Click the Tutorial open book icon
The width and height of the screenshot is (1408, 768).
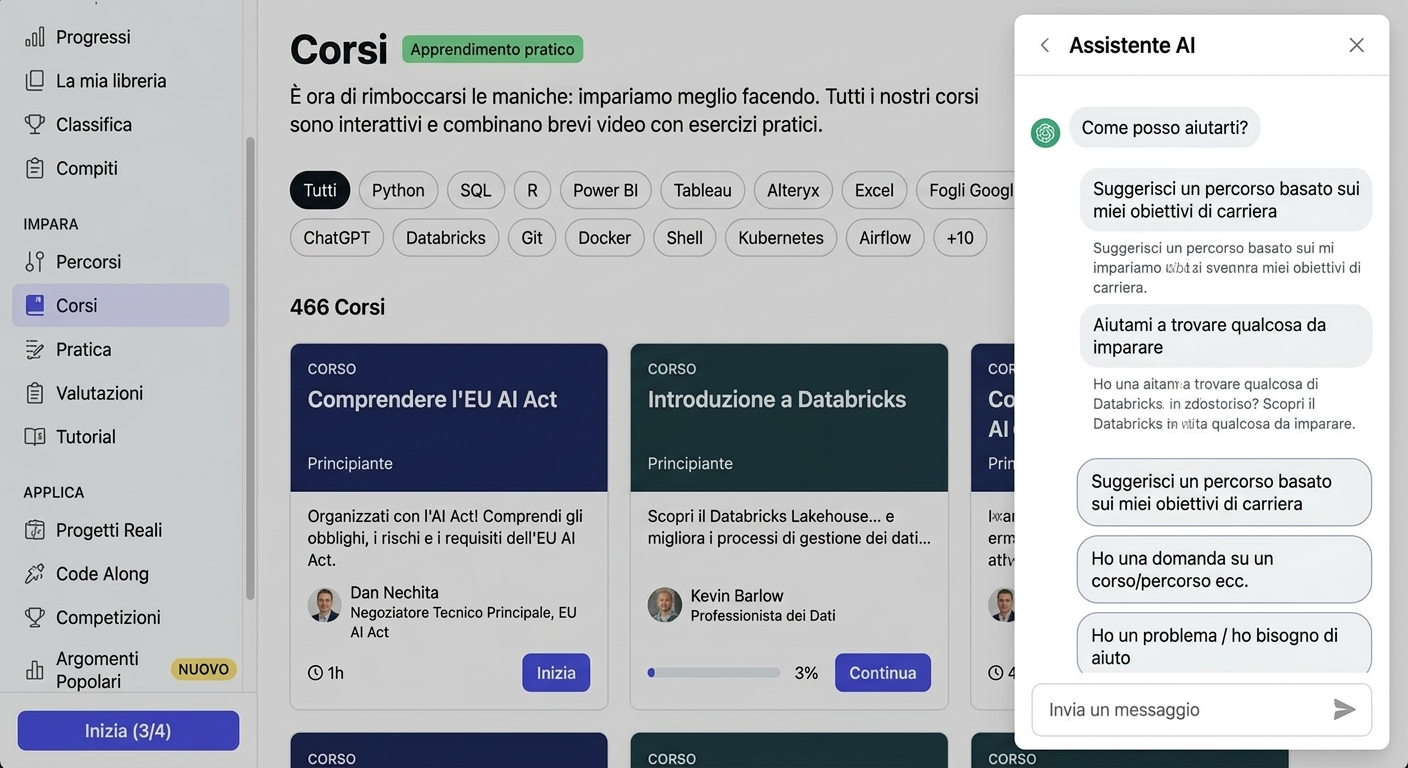coord(35,437)
